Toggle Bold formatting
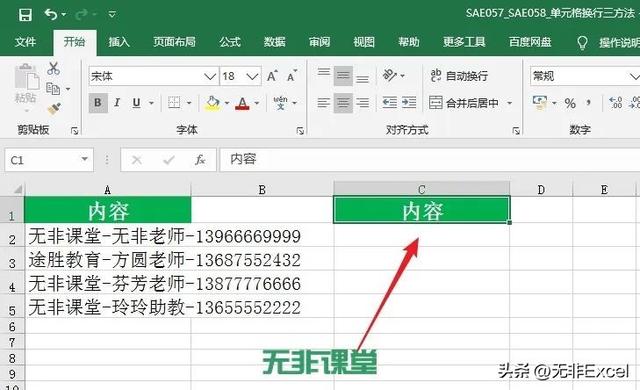Viewport: 640px width, 390px height. pos(98,103)
